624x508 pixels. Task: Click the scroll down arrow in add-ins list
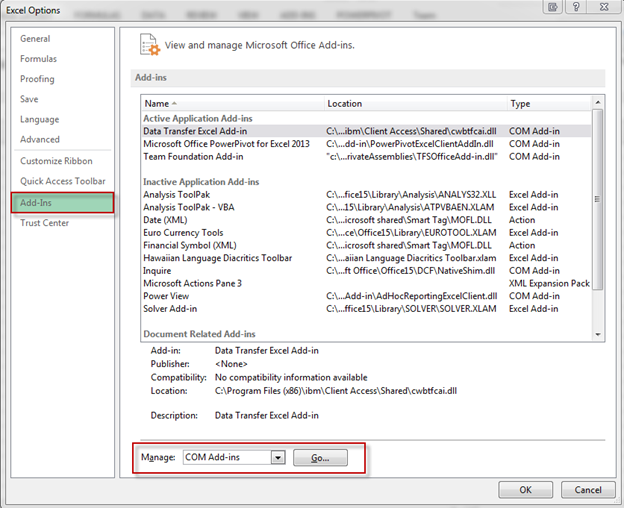(x=598, y=335)
